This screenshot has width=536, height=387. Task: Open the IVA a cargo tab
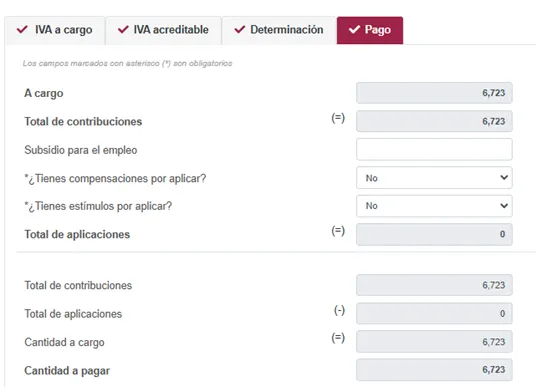click(x=55, y=30)
